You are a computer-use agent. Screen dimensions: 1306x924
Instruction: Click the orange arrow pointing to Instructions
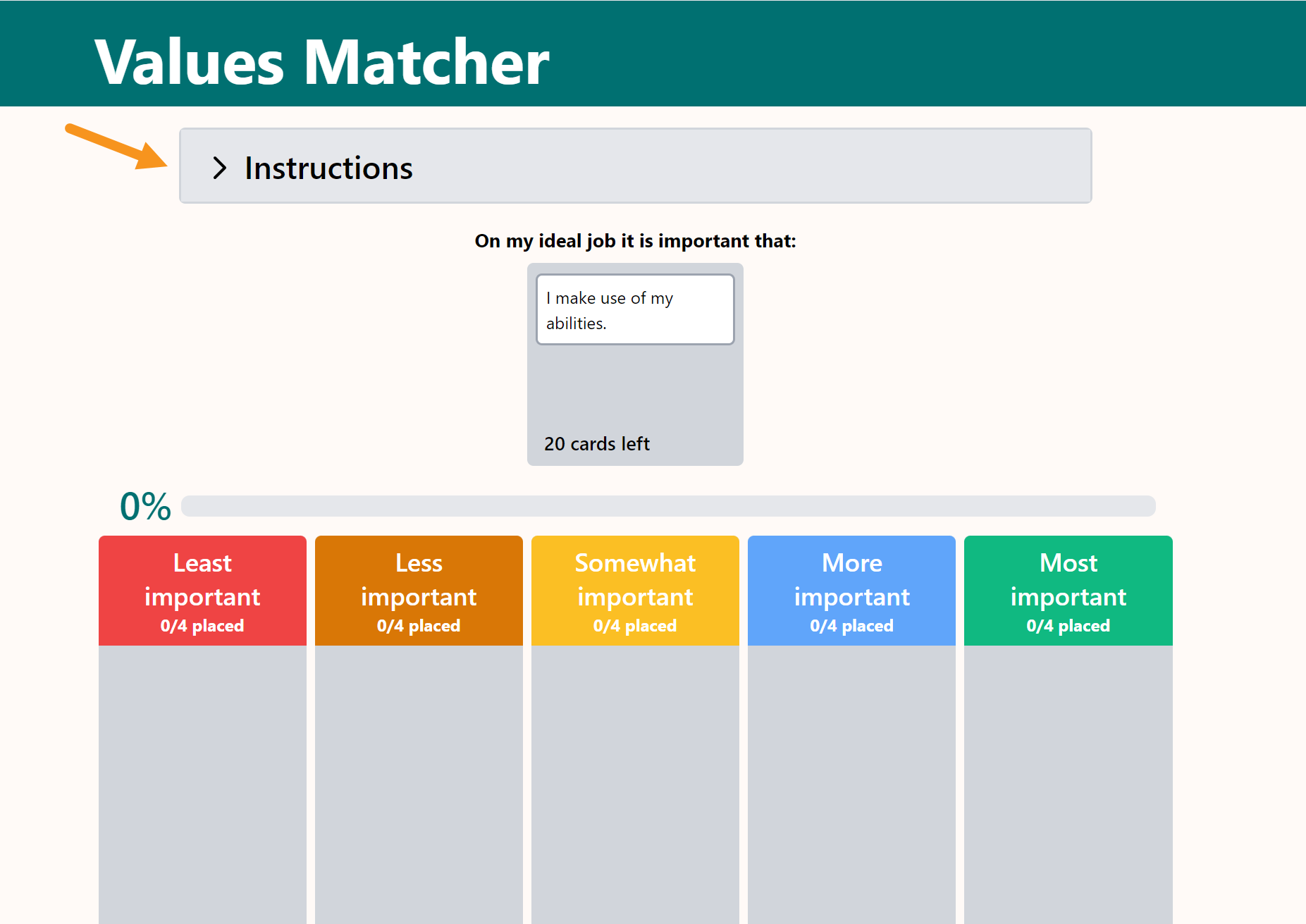click(x=116, y=147)
